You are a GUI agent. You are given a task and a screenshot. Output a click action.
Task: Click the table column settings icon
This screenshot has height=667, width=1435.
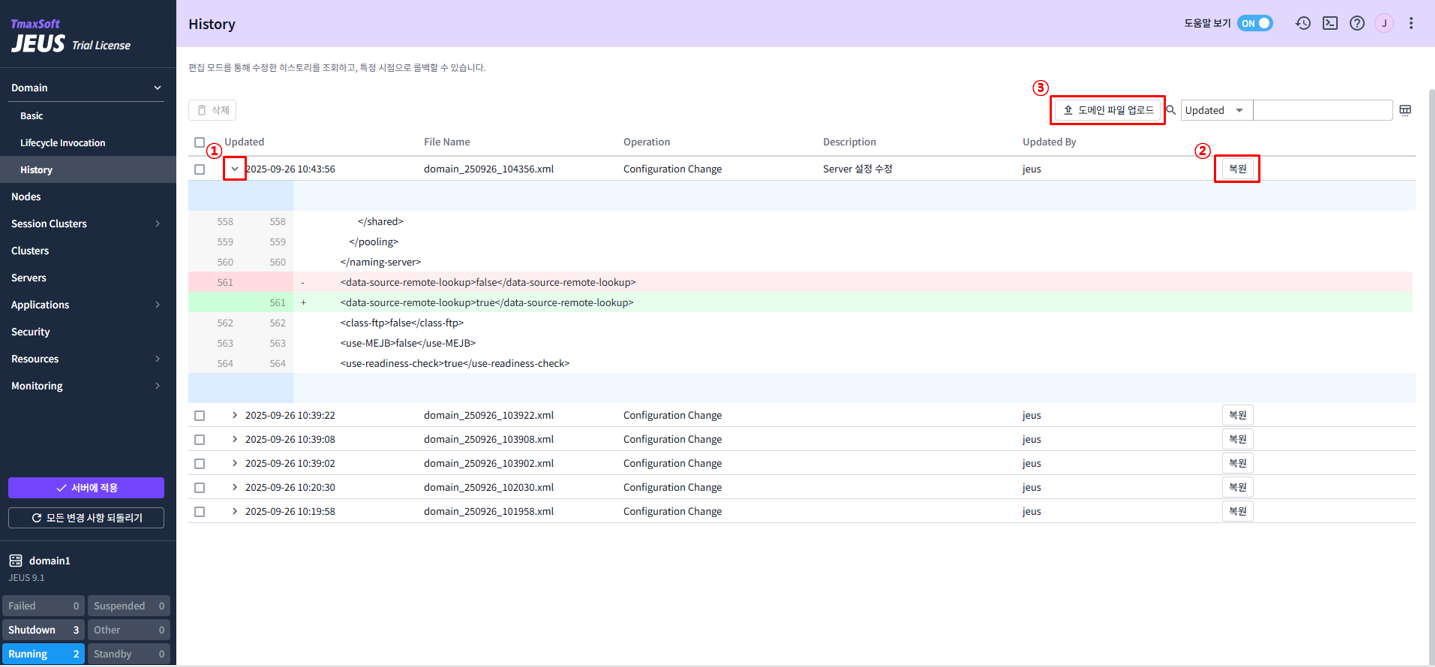tap(1405, 110)
